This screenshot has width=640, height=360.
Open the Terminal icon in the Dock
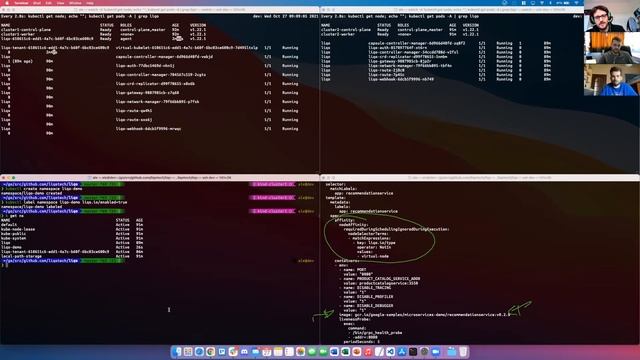(413, 351)
